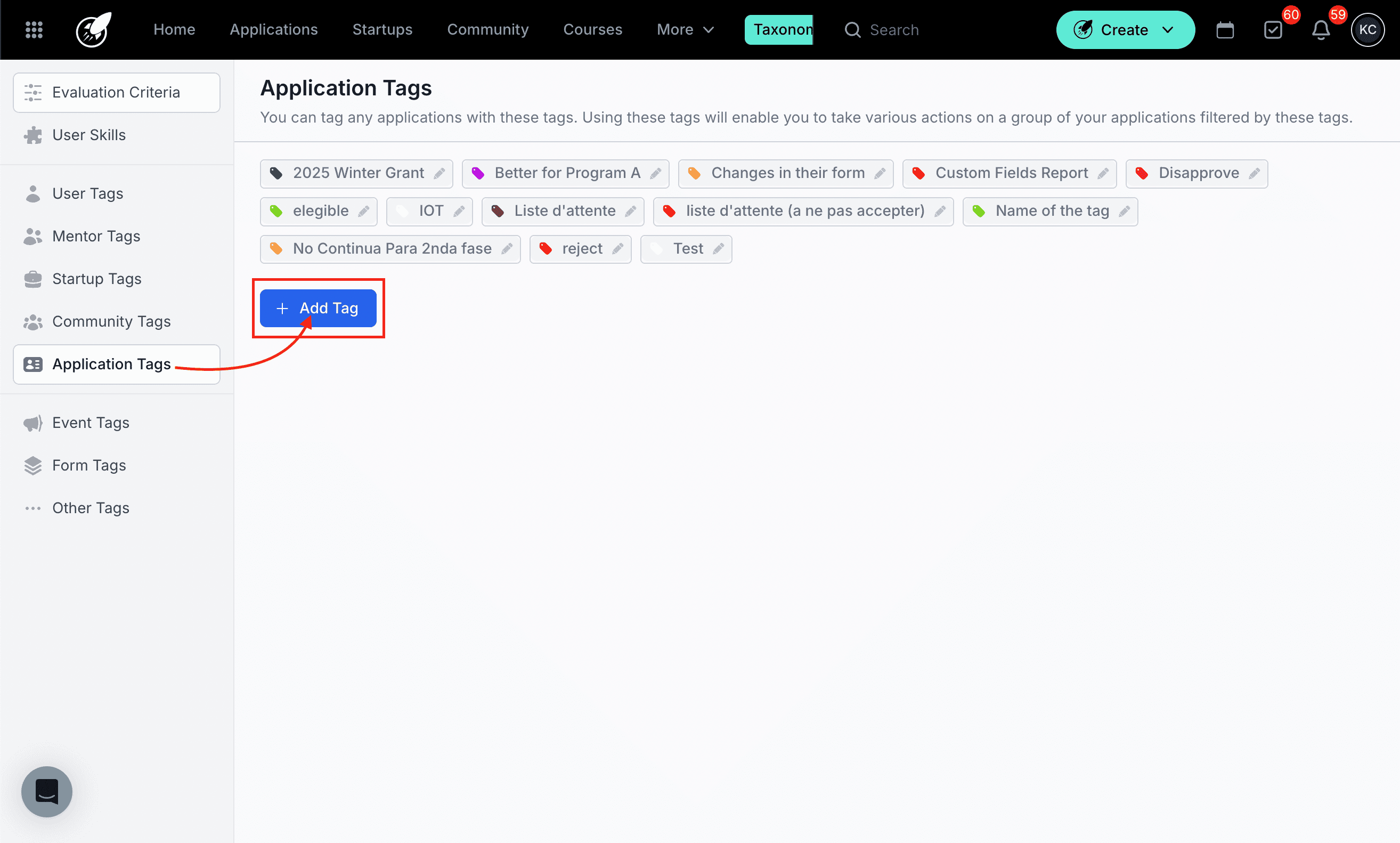Go to the Applications section

[274, 29]
